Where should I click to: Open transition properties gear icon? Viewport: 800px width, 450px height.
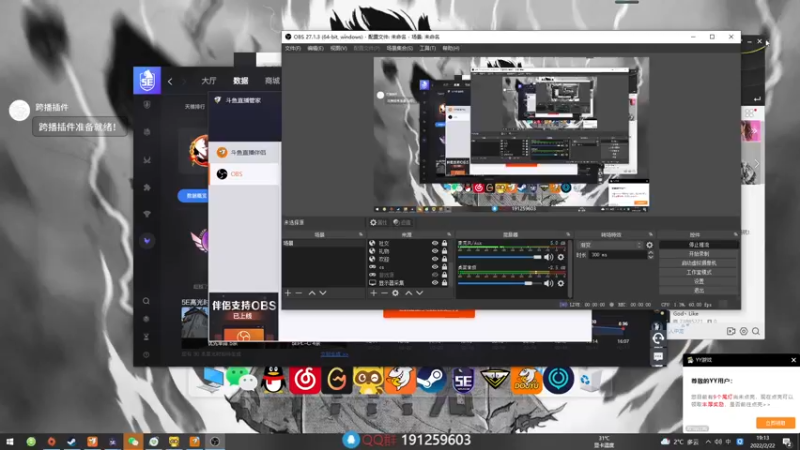[x=649, y=245]
